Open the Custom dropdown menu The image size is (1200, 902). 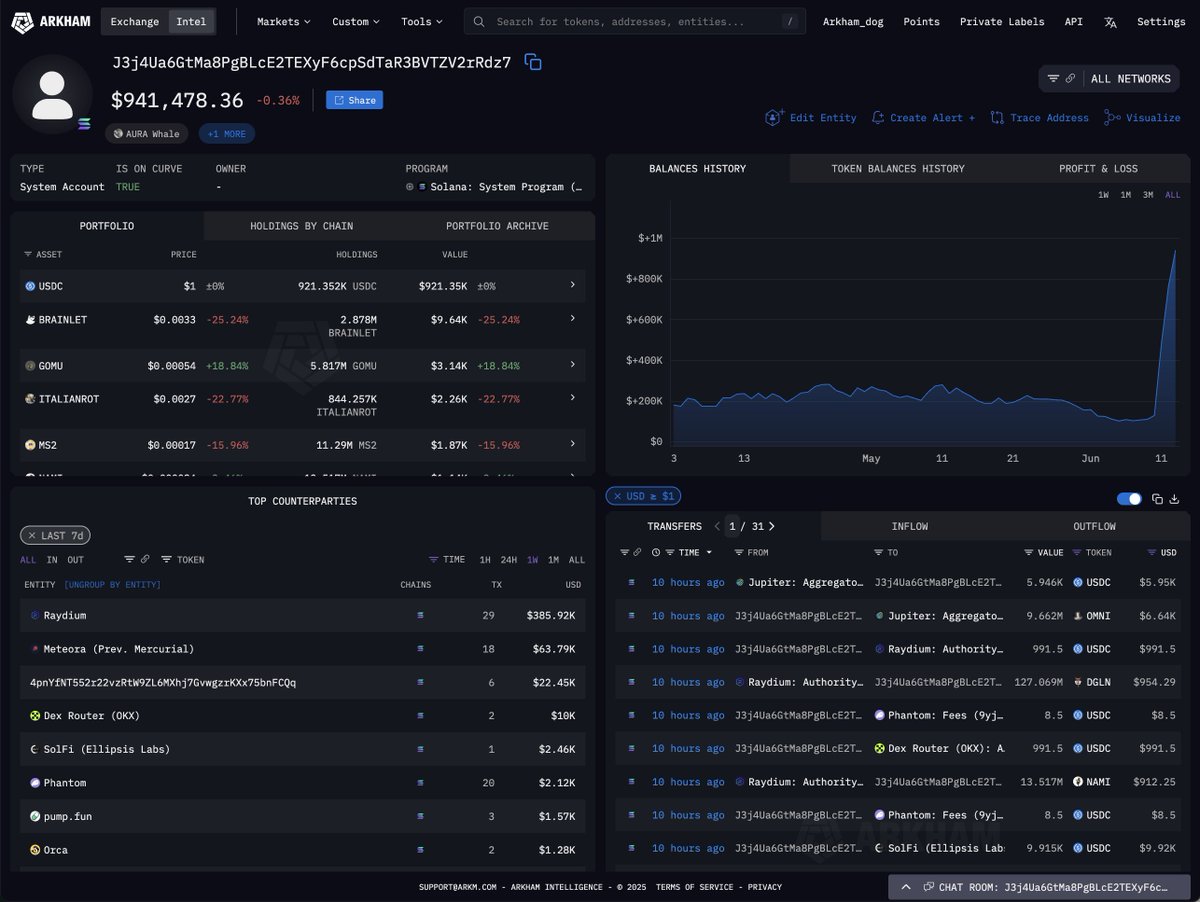356,22
